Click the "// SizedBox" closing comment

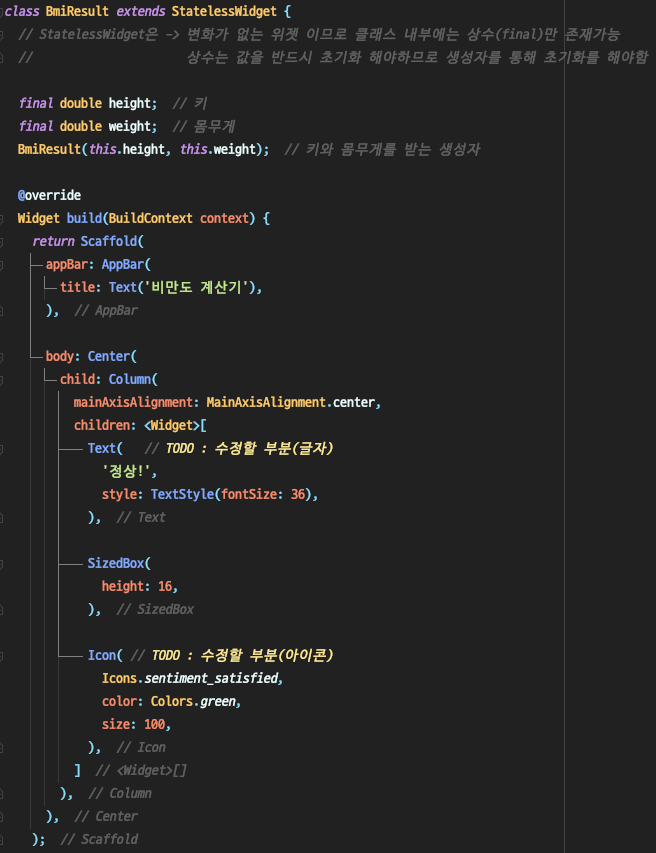point(154,609)
